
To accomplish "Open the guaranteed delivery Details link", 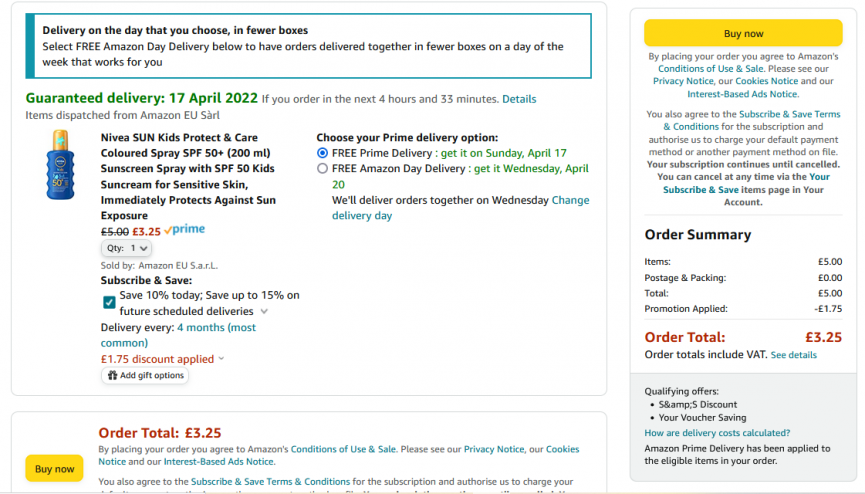I will point(519,99).
